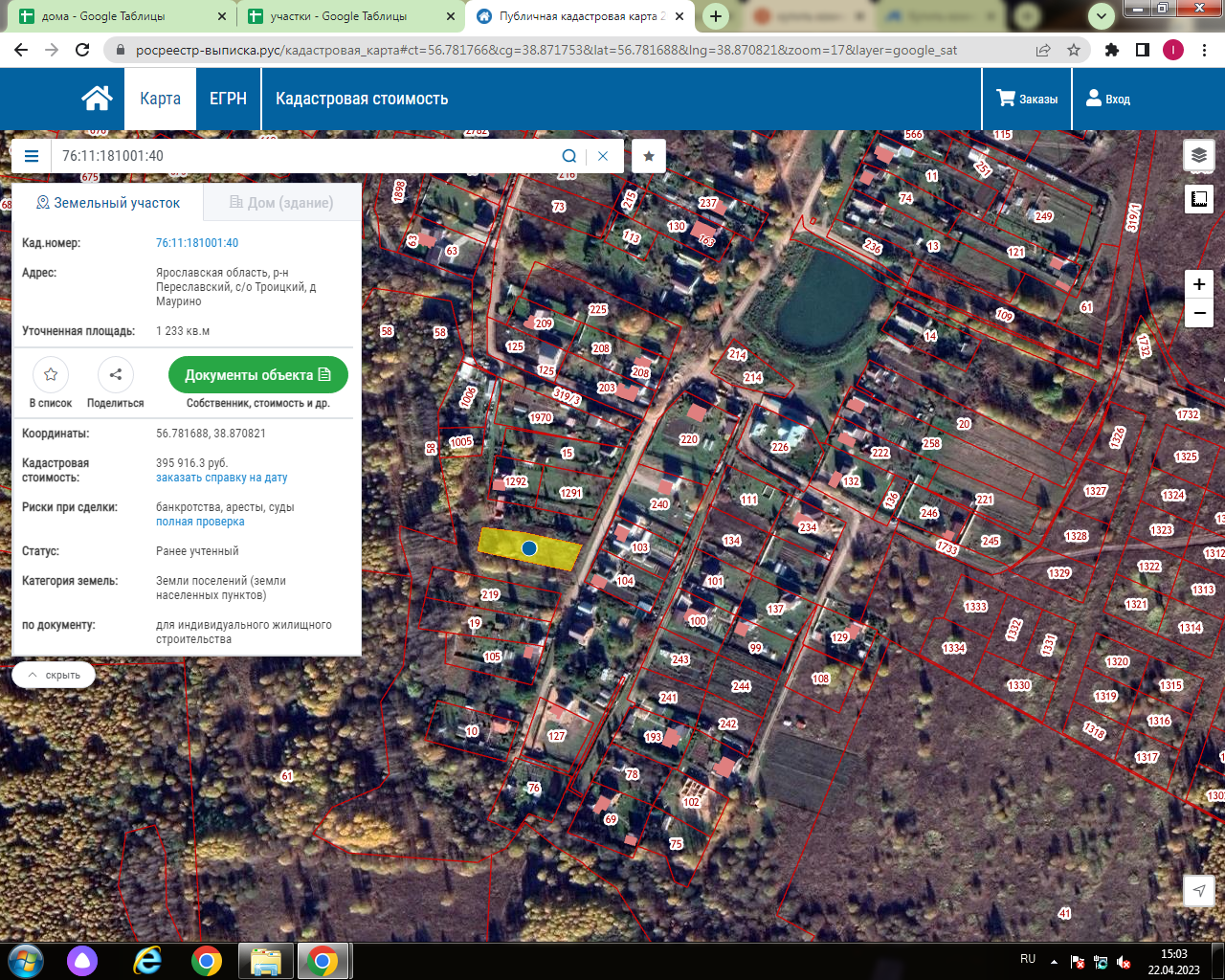Open a new browser tab
The height and width of the screenshot is (980, 1225).
tap(716, 16)
